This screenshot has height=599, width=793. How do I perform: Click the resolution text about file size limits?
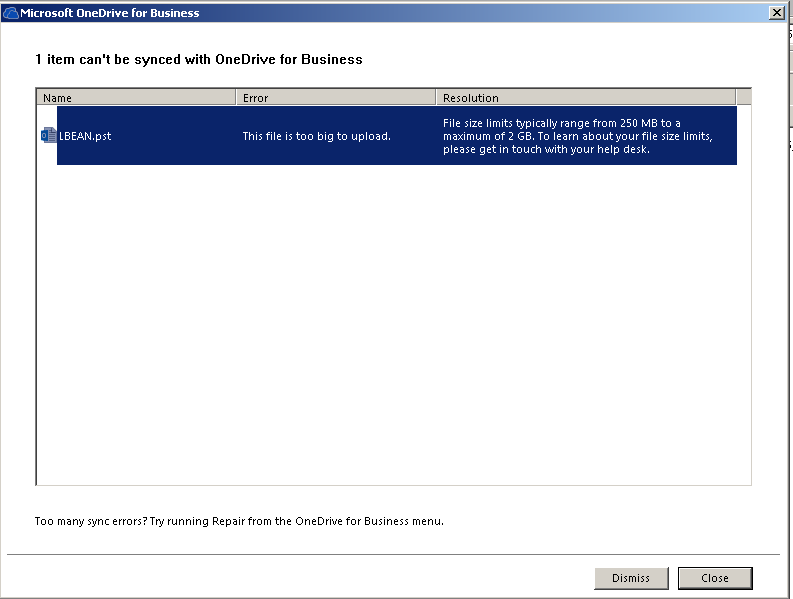578,136
